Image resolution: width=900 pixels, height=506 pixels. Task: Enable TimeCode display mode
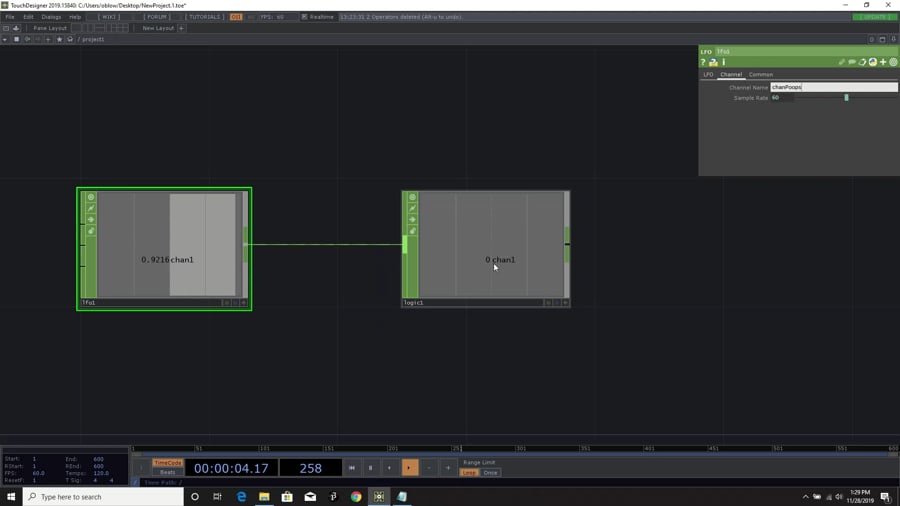pos(167,463)
